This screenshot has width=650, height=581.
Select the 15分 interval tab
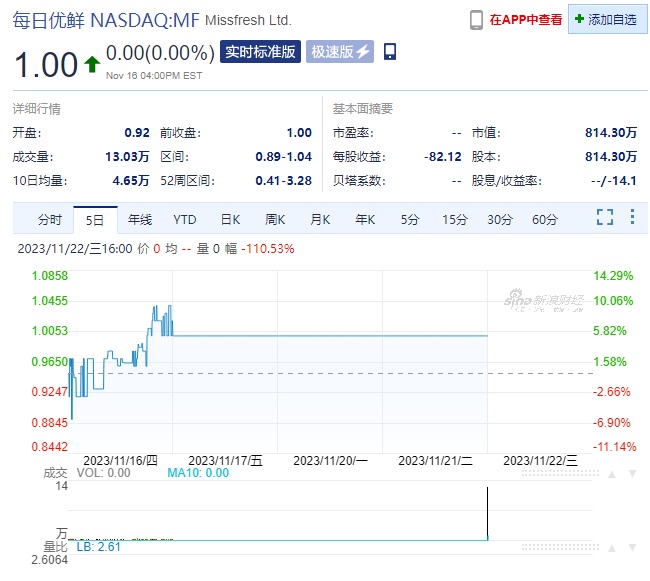pyautogui.click(x=455, y=219)
